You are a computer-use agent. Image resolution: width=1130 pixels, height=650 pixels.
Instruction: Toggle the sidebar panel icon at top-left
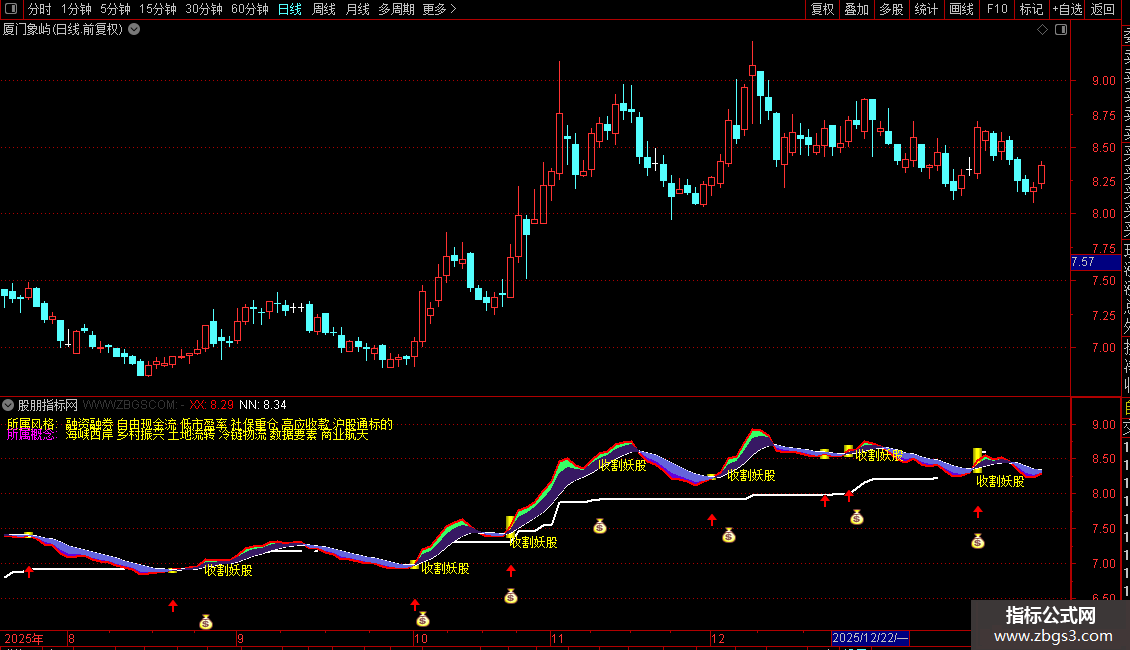point(11,9)
